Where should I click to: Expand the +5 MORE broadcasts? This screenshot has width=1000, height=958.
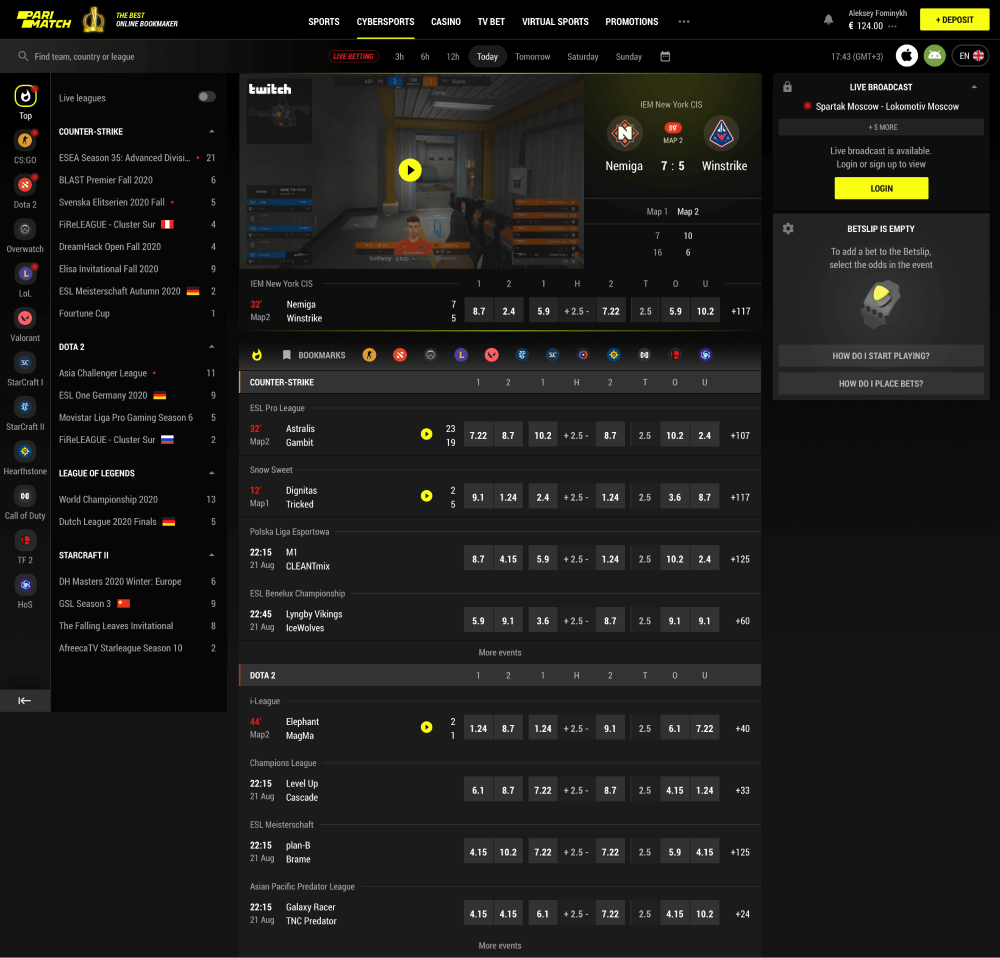click(x=881, y=127)
